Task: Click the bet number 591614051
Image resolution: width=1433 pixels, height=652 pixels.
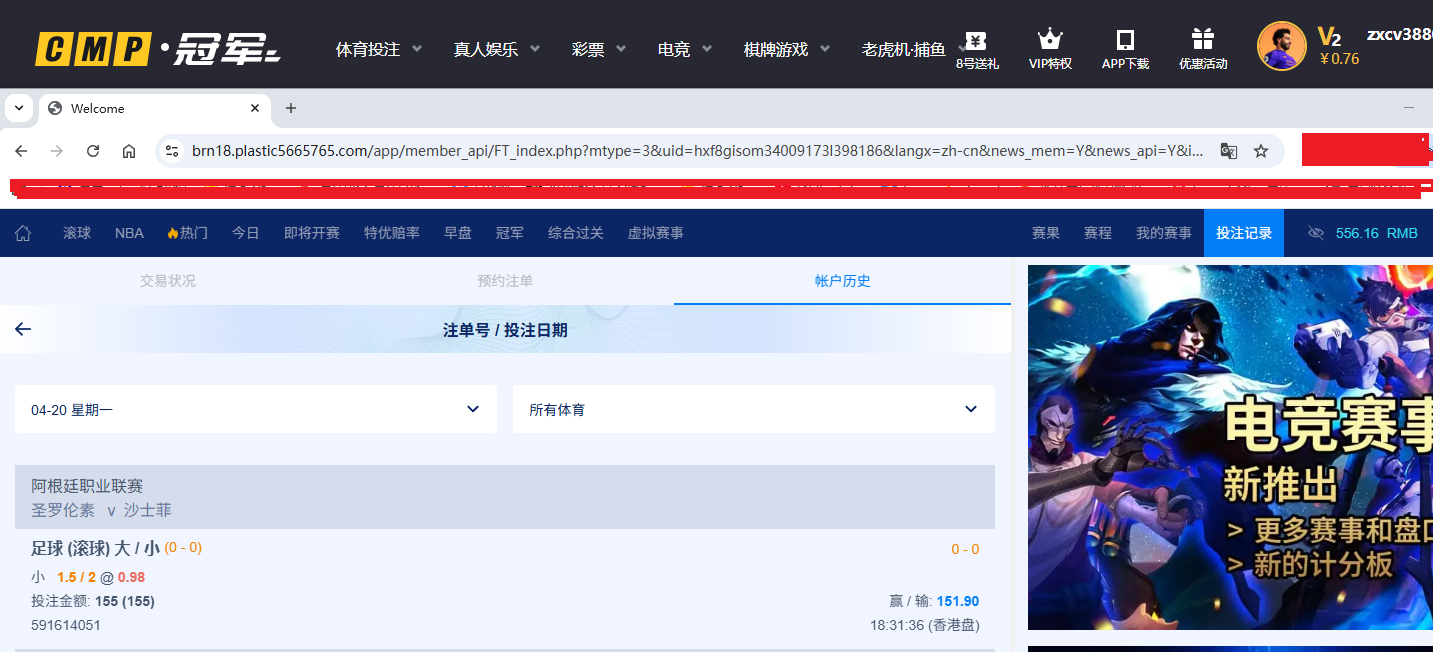Action: pos(66,625)
